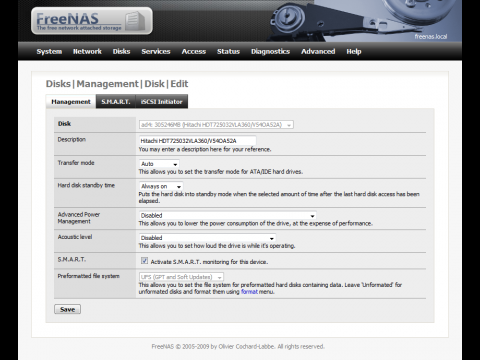The height and width of the screenshot is (360, 480).
Task: Open the Status menu
Action: [228, 52]
